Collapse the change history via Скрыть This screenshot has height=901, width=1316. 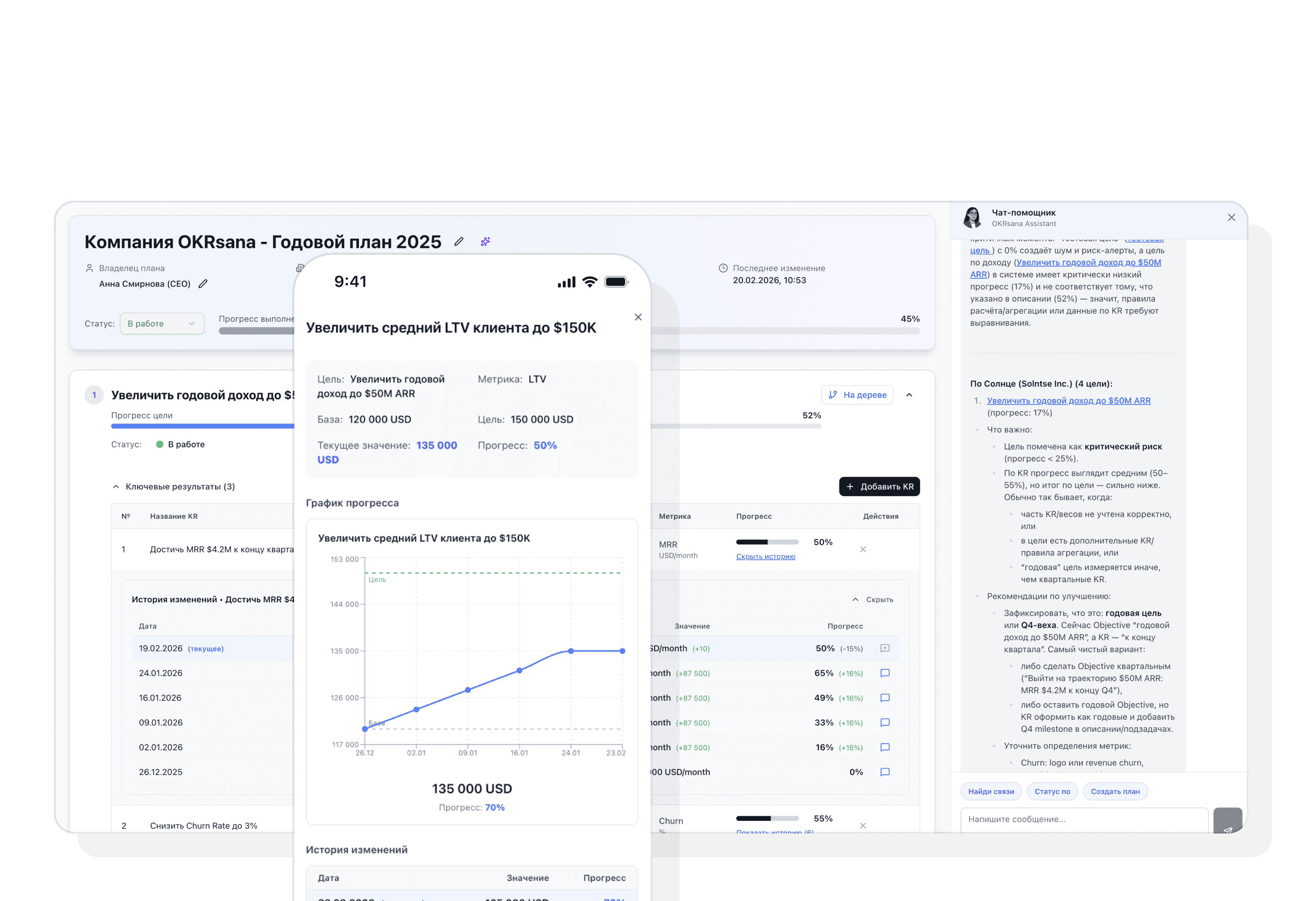[873, 600]
